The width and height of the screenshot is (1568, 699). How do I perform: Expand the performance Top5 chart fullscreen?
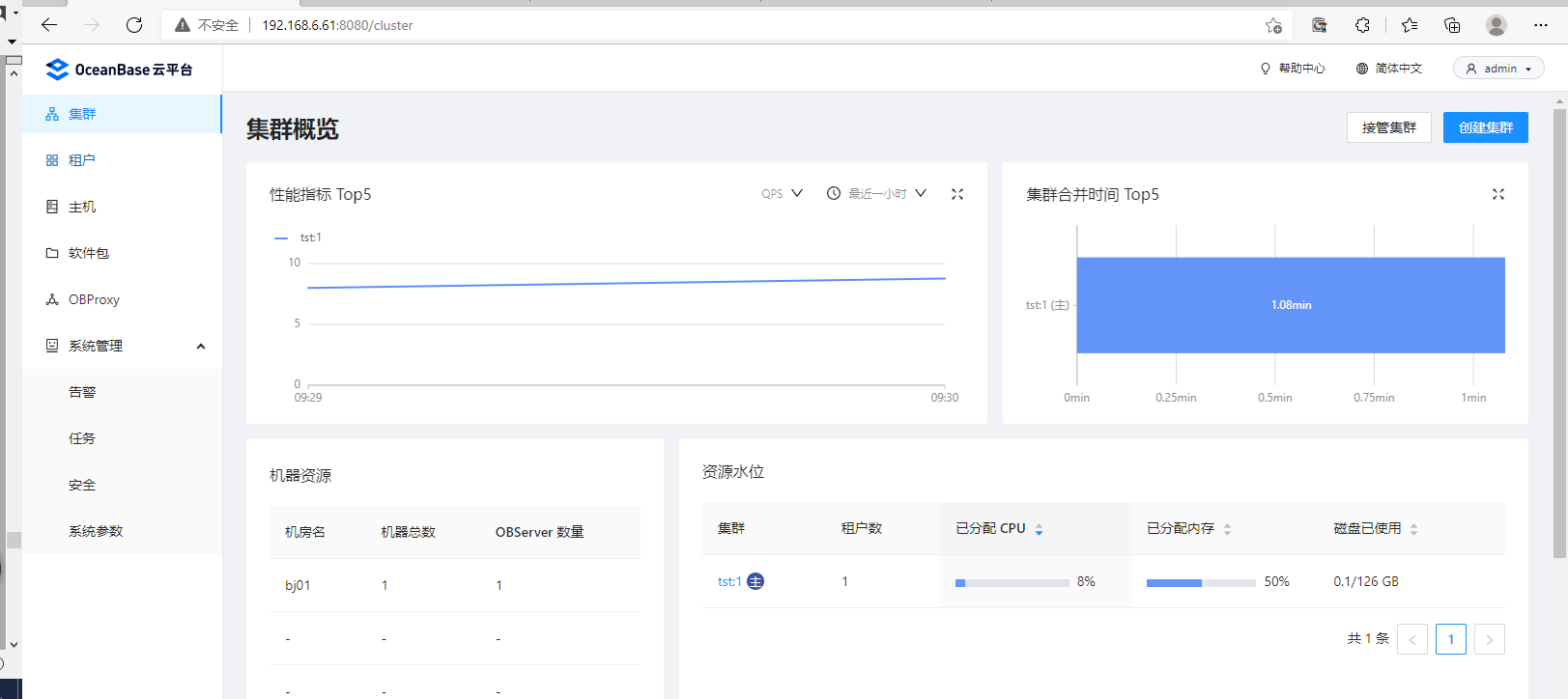click(x=957, y=194)
